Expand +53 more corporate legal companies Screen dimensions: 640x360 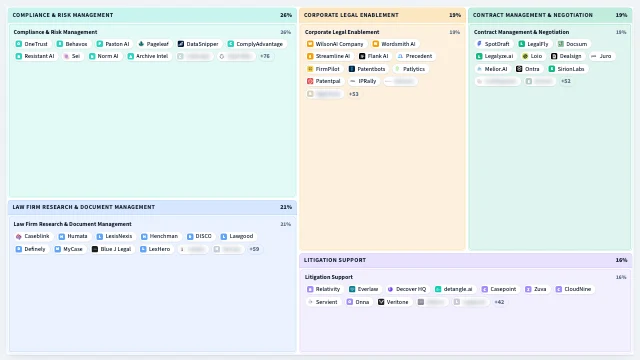click(353, 94)
